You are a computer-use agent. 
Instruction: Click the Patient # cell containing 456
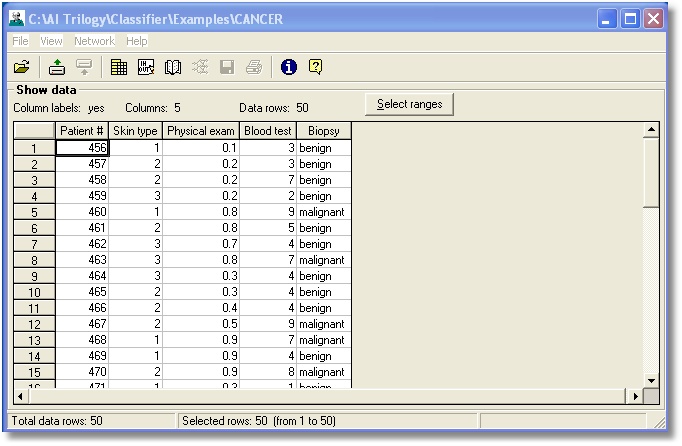[x=82, y=148]
